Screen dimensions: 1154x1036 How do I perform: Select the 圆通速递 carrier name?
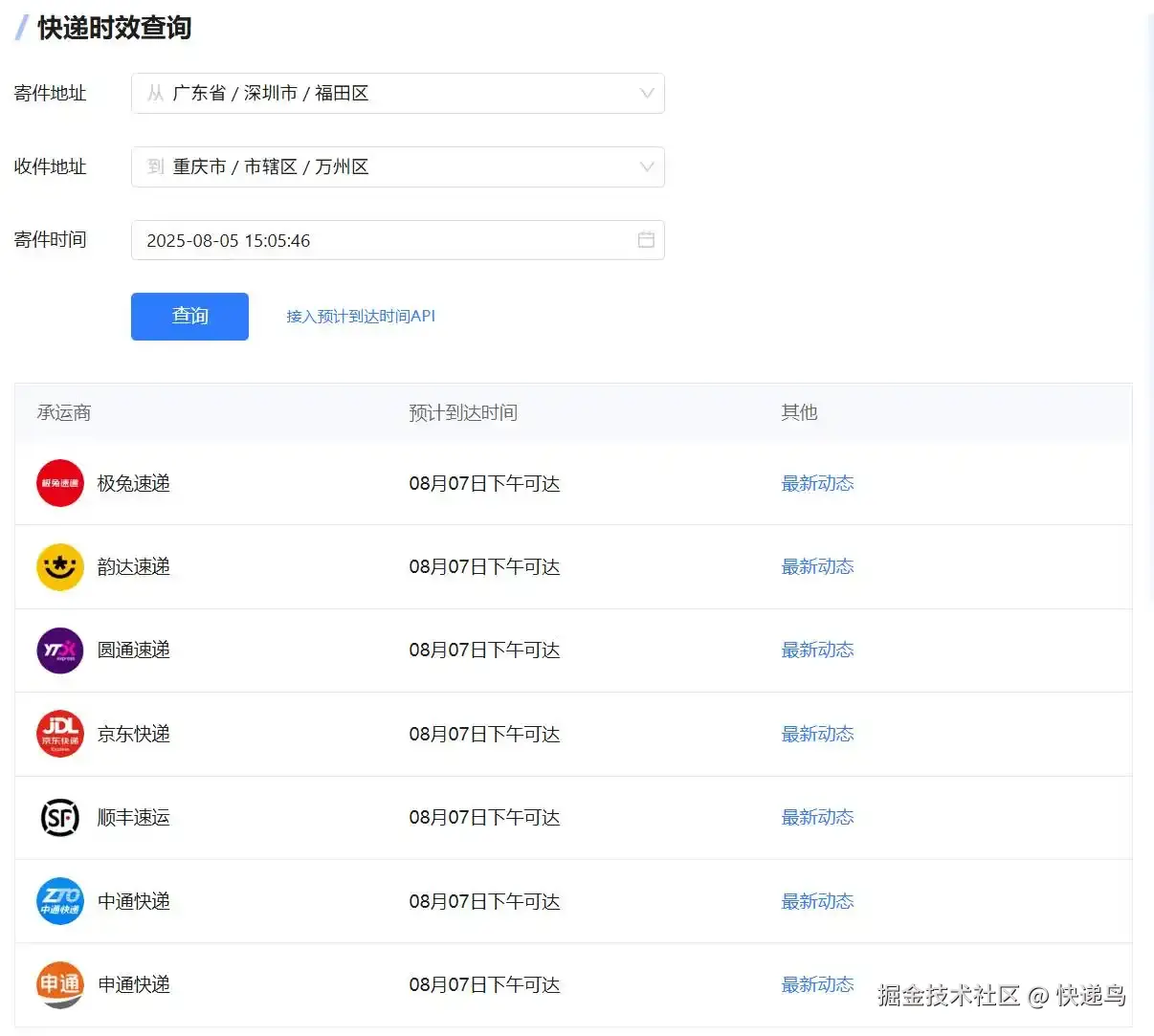134,650
